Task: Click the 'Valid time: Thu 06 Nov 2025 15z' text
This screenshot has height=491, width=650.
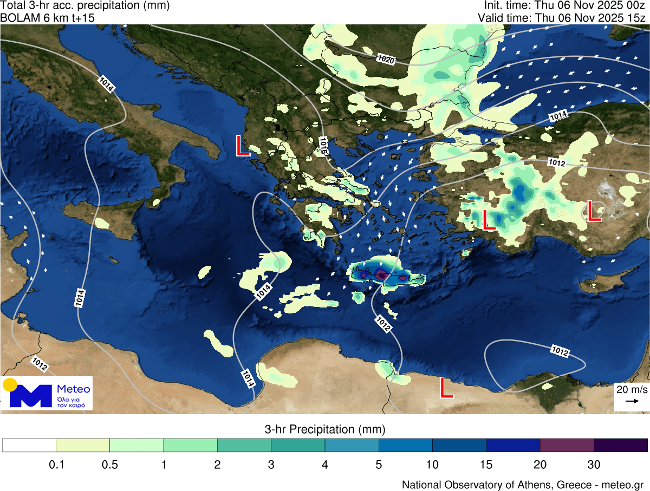Action: point(562,18)
